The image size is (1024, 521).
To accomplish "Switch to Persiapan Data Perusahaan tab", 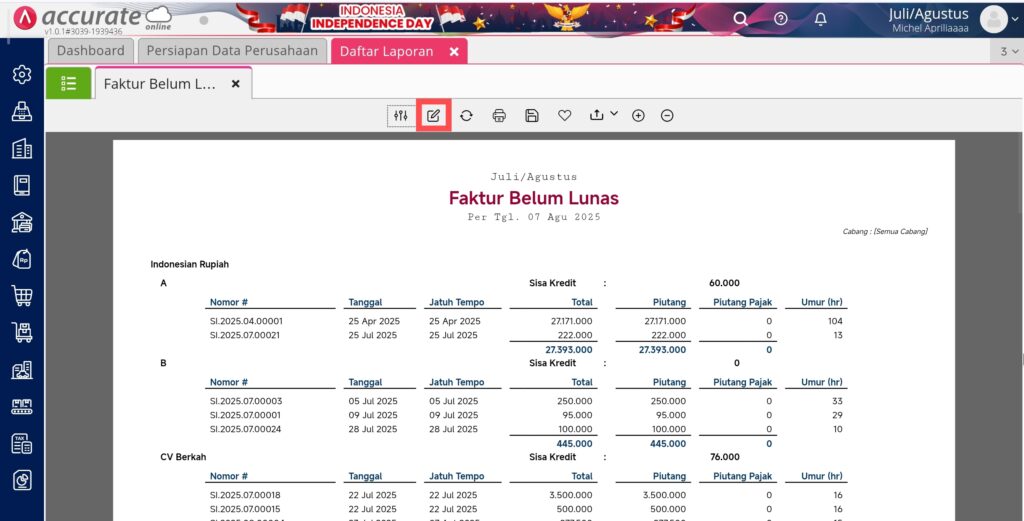I will click(x=232, y=51).
